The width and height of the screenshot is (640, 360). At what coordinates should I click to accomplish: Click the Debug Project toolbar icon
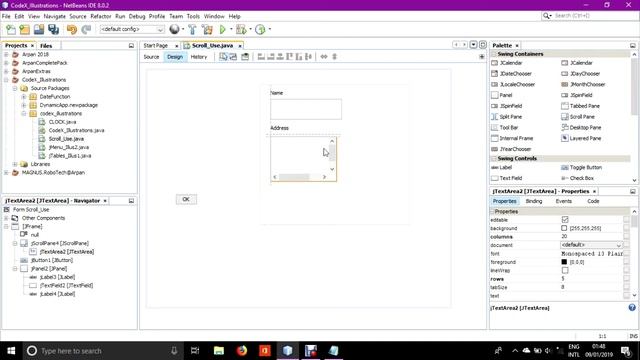click(241, 29)
